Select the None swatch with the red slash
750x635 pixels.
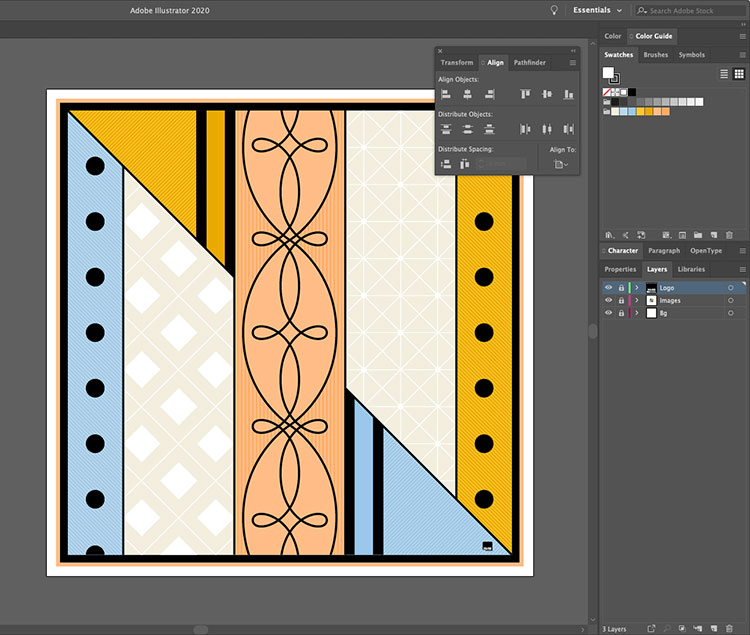point(607,92)
